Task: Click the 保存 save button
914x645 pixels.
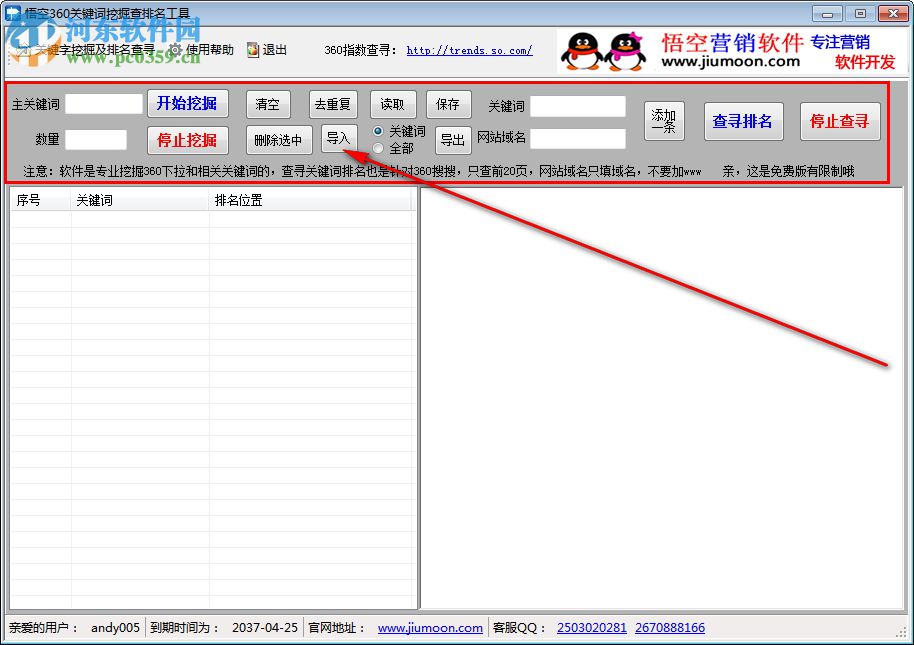Action: click(x=448, y=104)
